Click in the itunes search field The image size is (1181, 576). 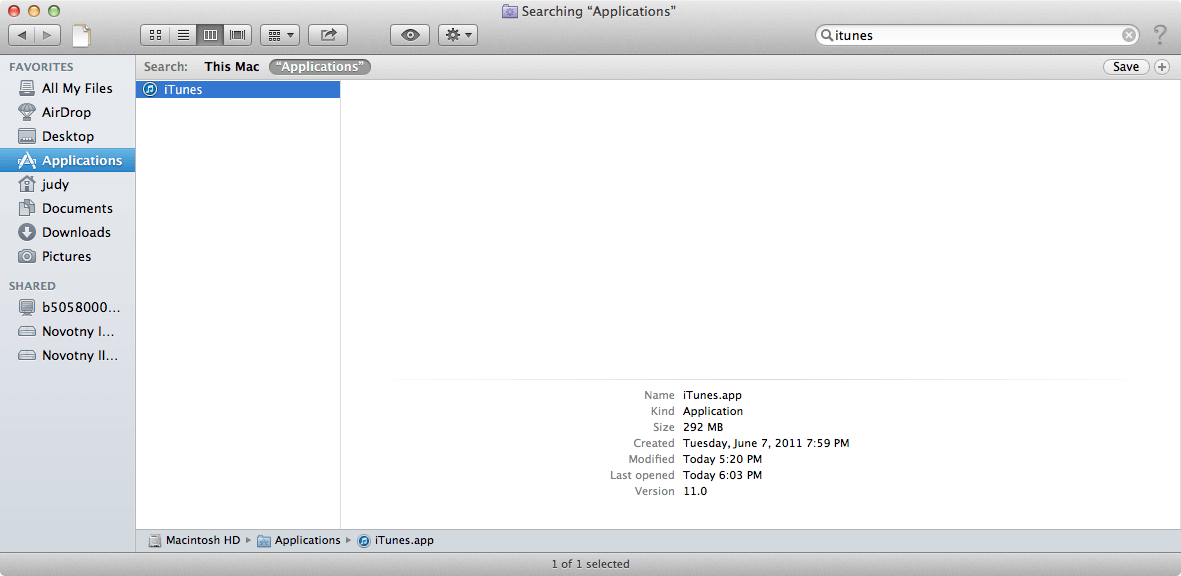[976, 35]
